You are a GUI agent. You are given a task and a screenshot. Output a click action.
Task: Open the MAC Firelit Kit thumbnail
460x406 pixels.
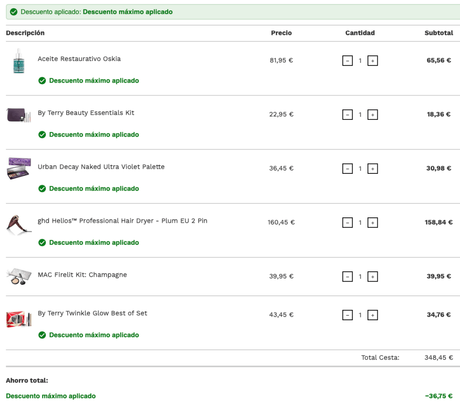(x=19, y=276)
